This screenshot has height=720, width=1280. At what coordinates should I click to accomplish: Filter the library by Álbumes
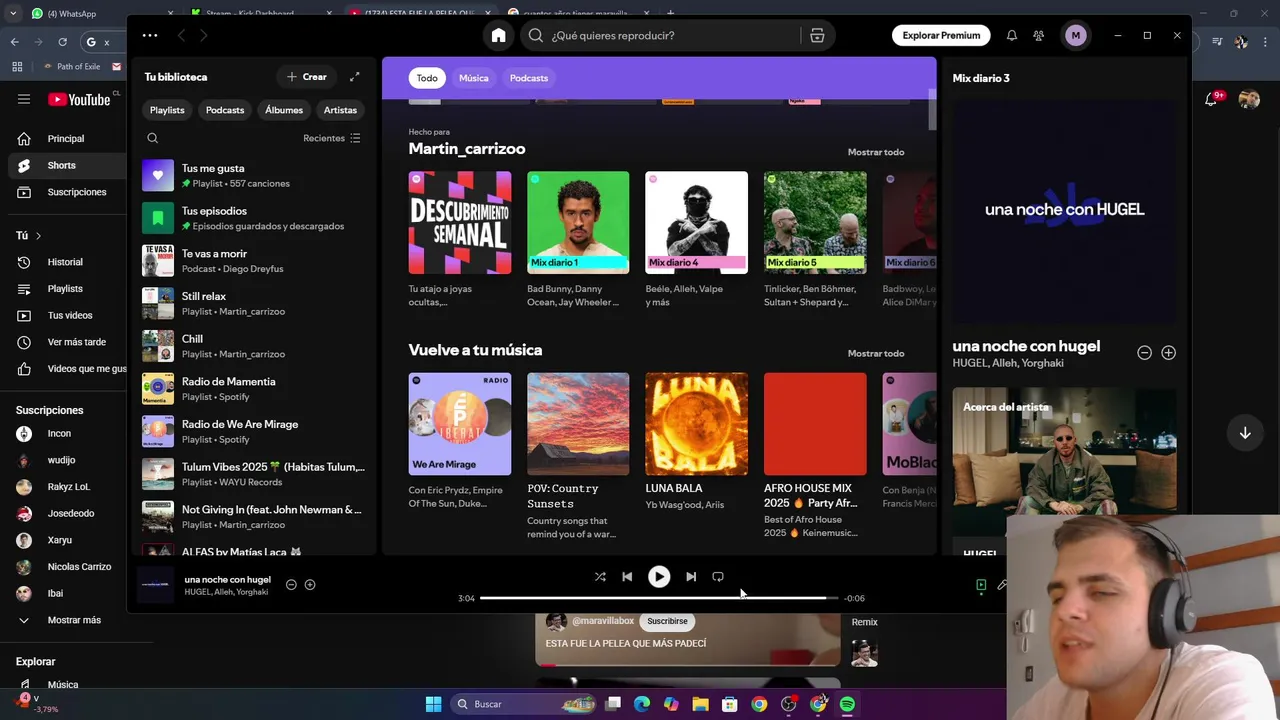(x=284, y=110)
